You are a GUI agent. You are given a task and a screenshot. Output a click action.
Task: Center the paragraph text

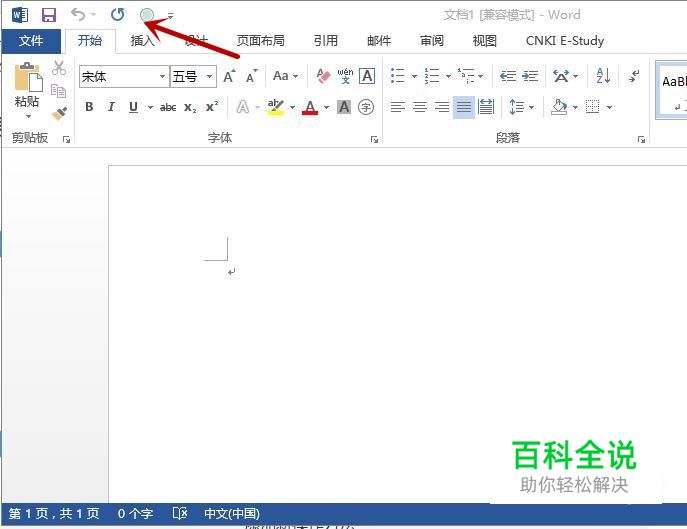420,107
